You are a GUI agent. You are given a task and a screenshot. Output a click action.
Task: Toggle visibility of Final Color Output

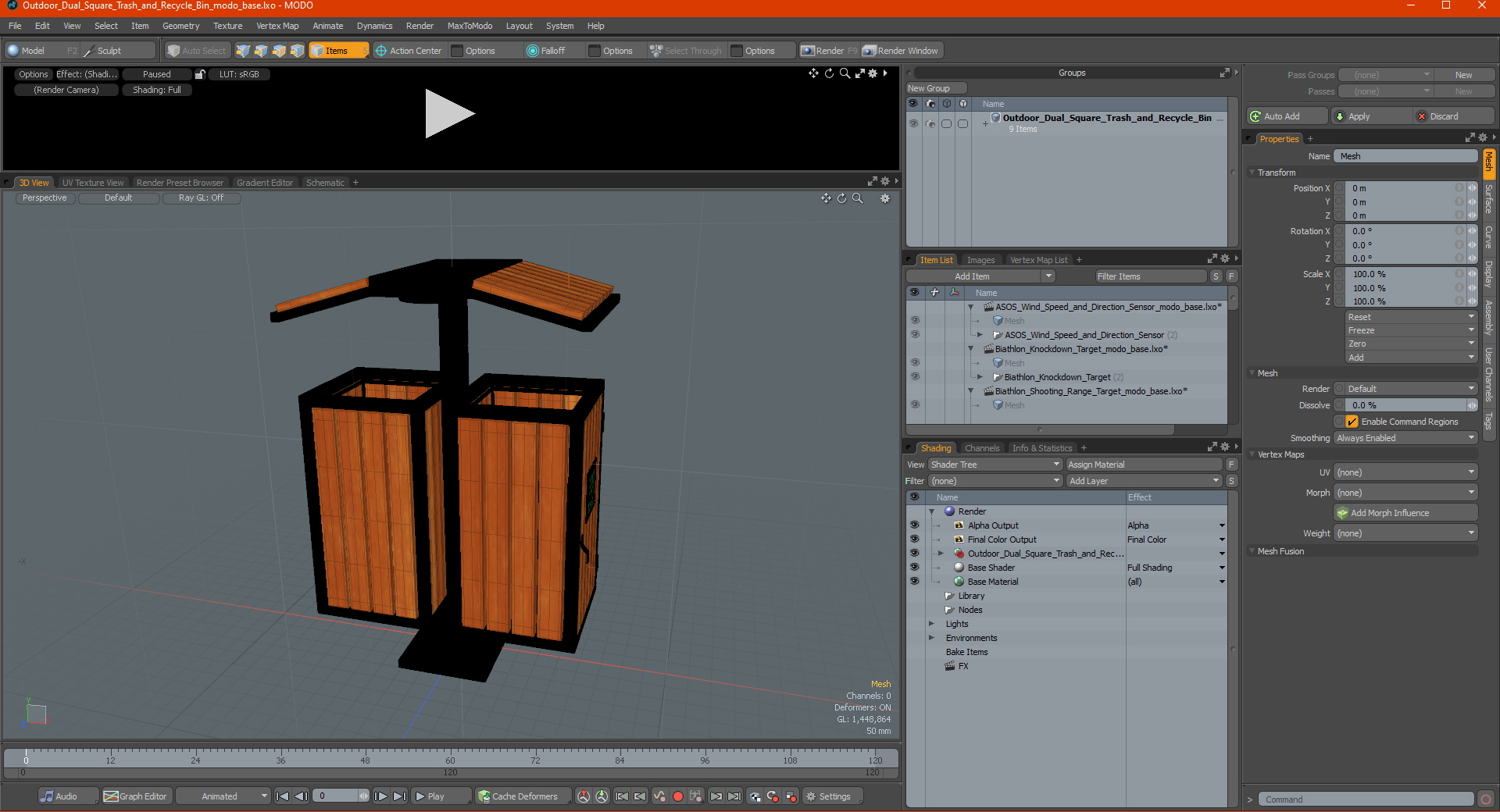[x=914, y=540]
